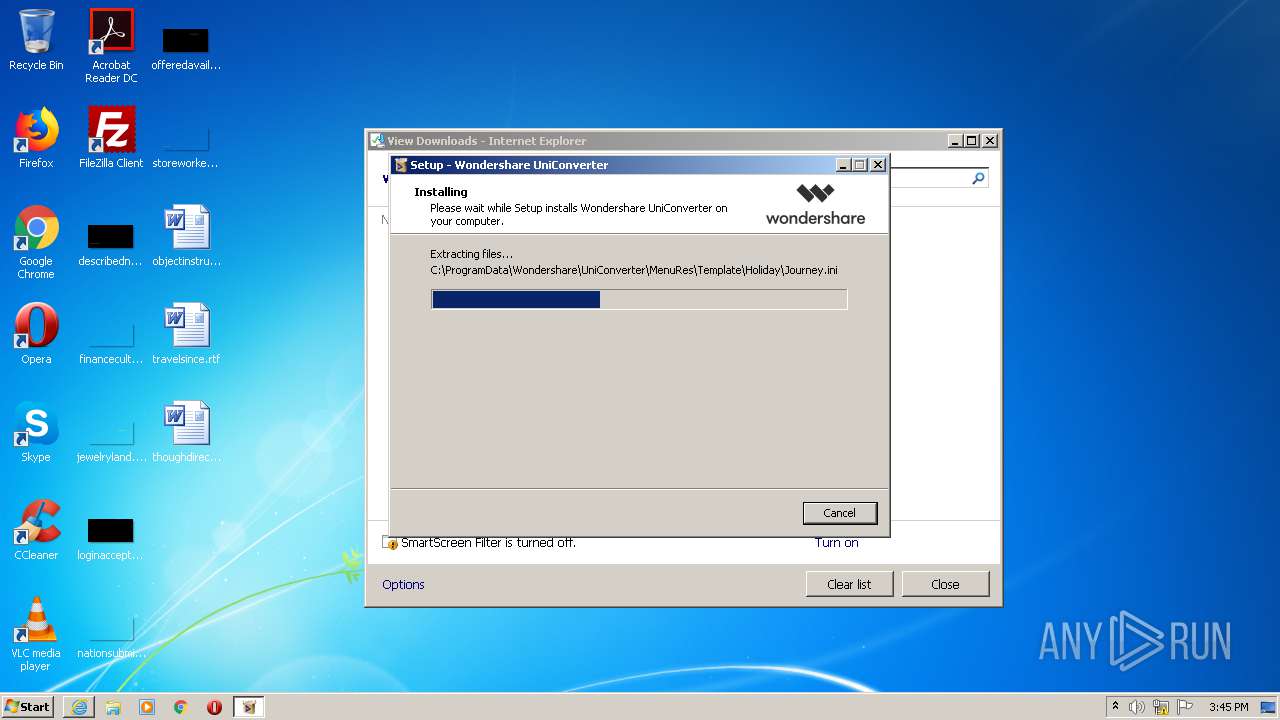1280x720 pixels.
Task: Minimize the Setup Wondershare UniConverter window
Action: tap(843, 165)
